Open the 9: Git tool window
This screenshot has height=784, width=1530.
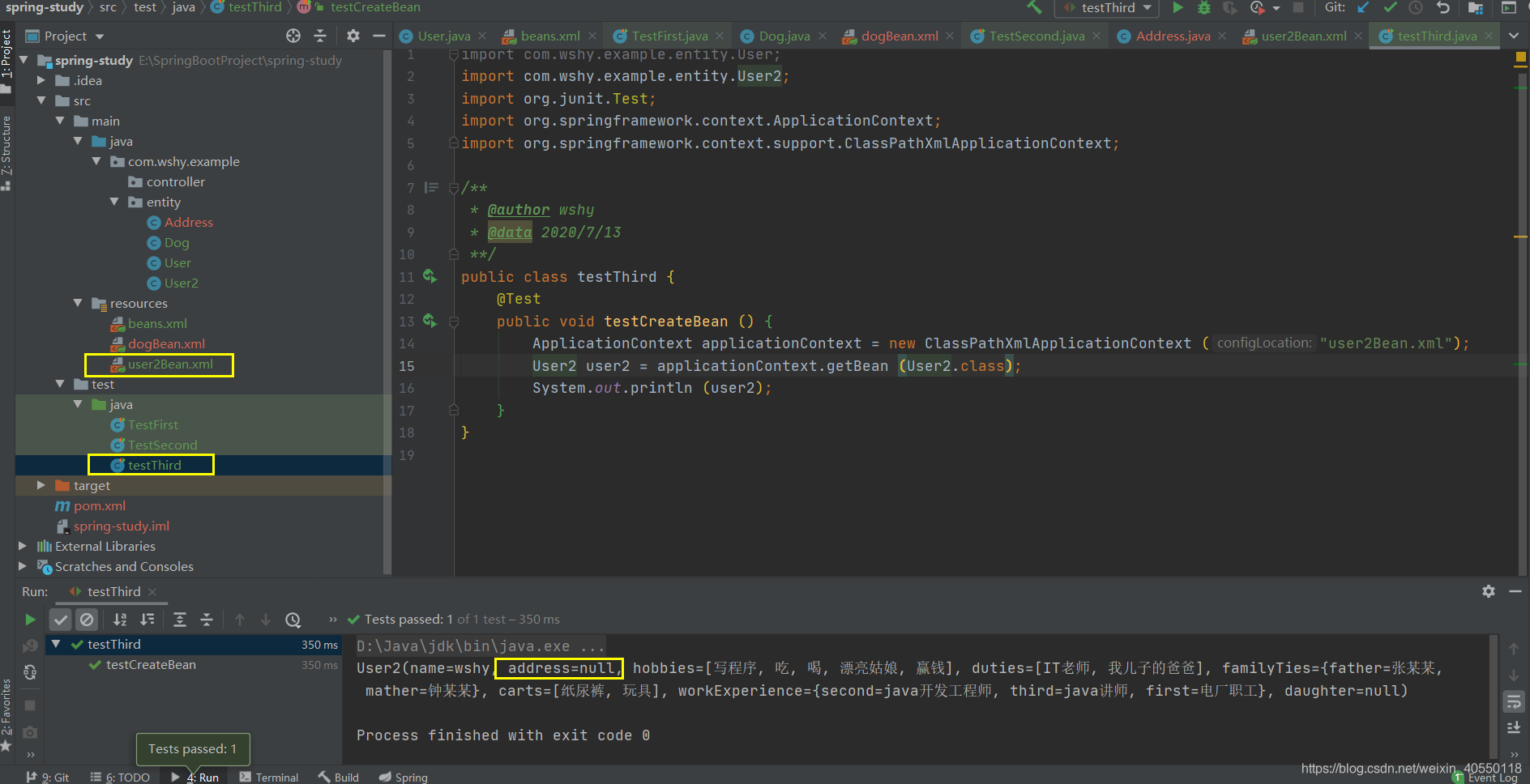[x=47, y=777]
